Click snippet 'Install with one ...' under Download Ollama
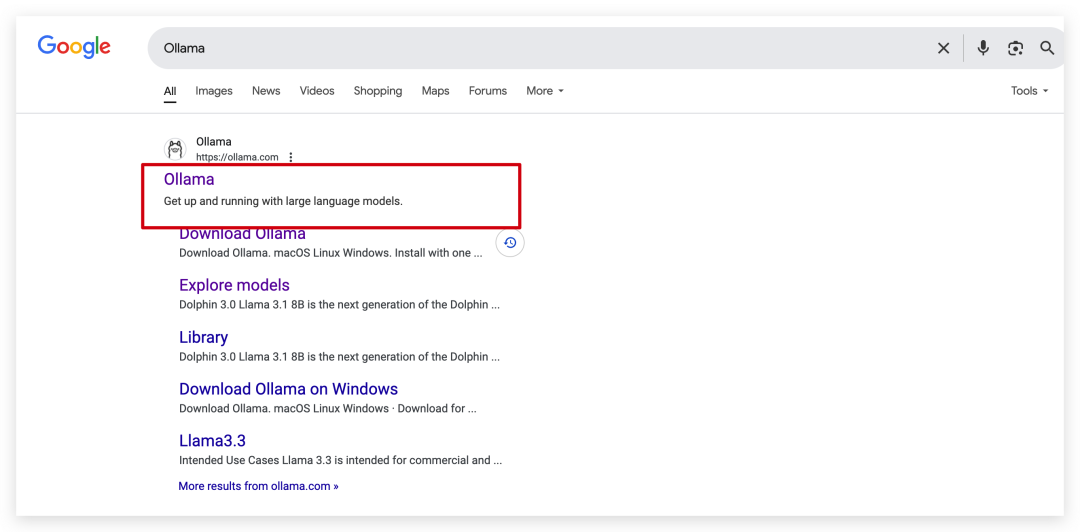This screenshot has width=1080, height=532. pos(438,253)
